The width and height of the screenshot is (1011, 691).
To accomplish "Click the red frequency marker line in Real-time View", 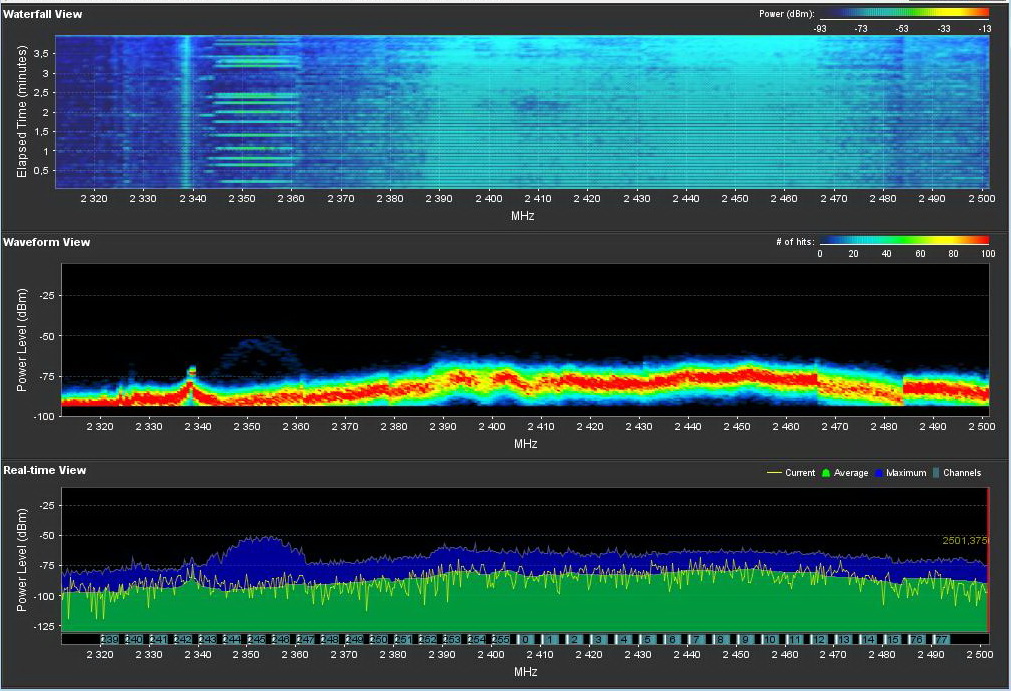I will click(x=988, y=560).
